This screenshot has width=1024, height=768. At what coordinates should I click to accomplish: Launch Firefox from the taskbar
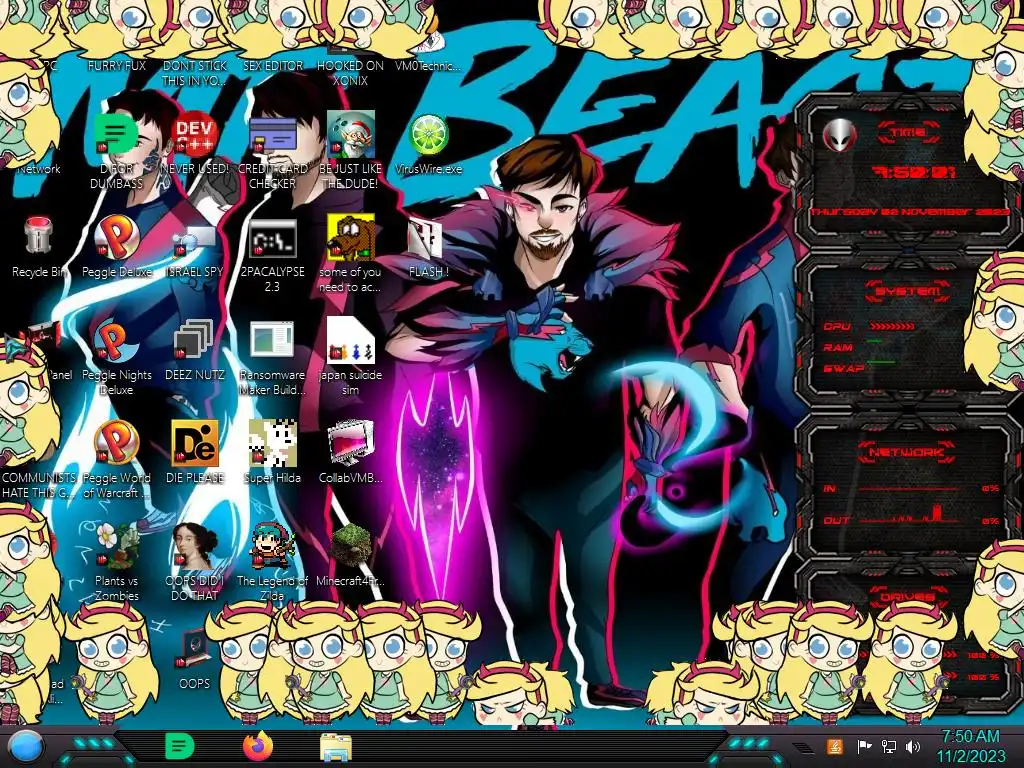258,747
